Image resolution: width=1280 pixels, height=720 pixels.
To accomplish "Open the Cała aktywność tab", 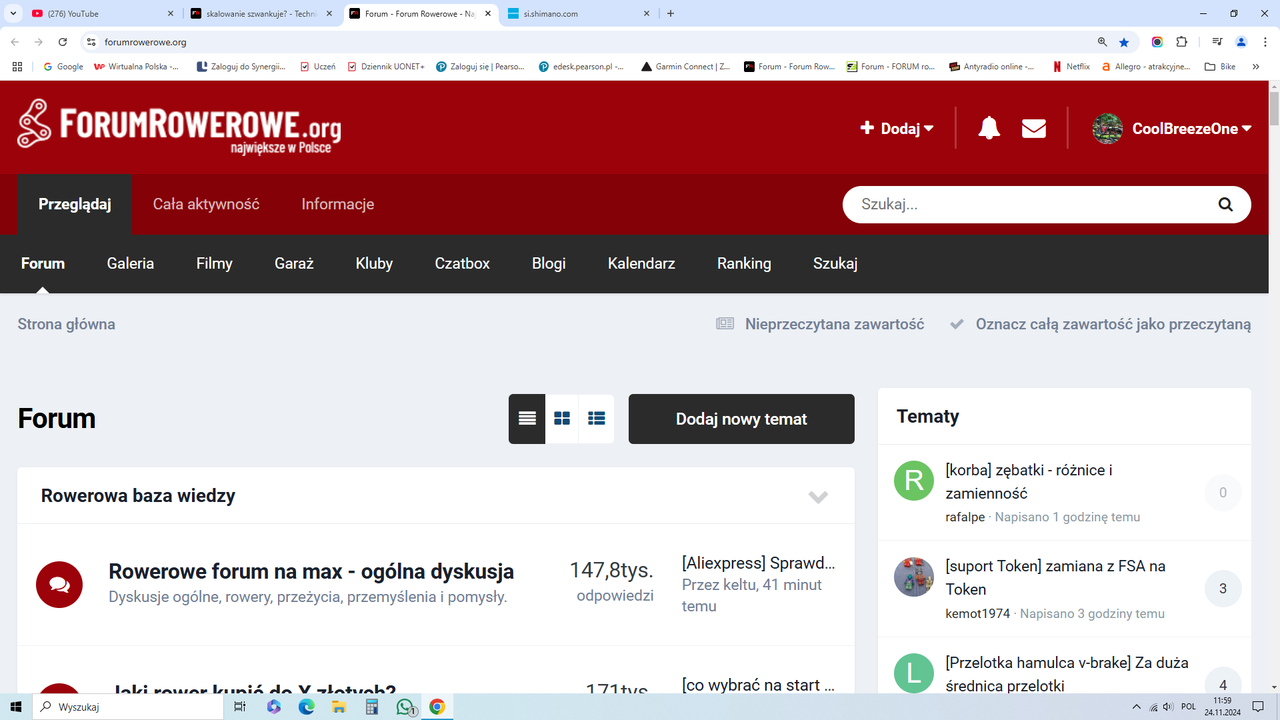I will [x=206, y=204].
